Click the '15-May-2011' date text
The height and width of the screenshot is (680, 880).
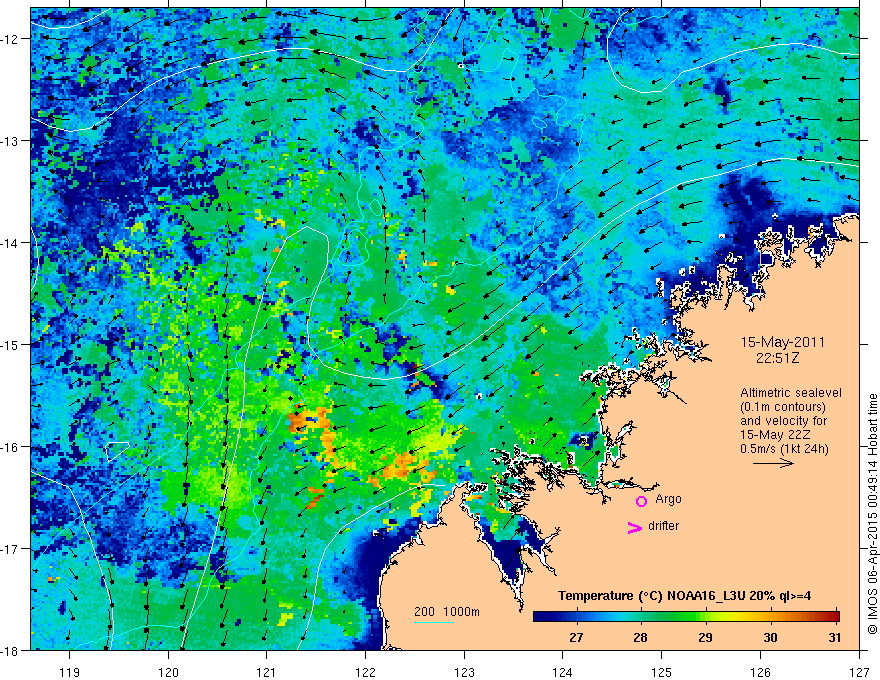[783, 342]
